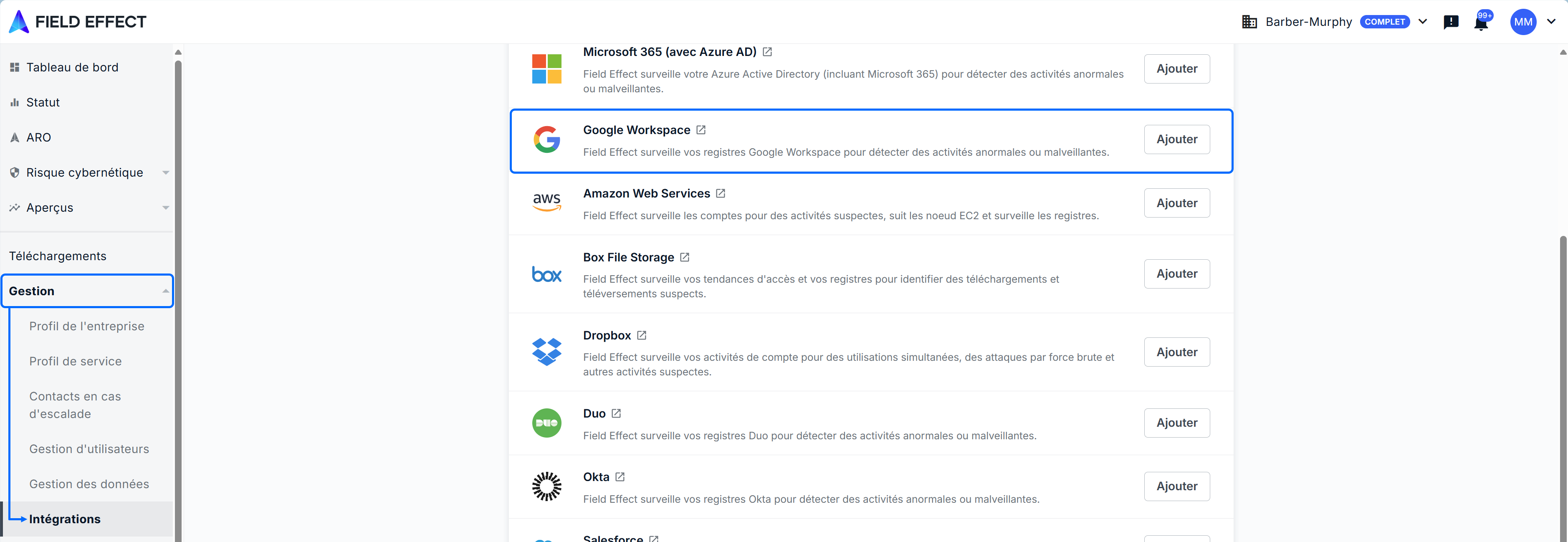Image resolution: width=1568 pixels, height=542 pixels.
Task: Go to Tableau de bord
Action: click(x=72, y=68)
